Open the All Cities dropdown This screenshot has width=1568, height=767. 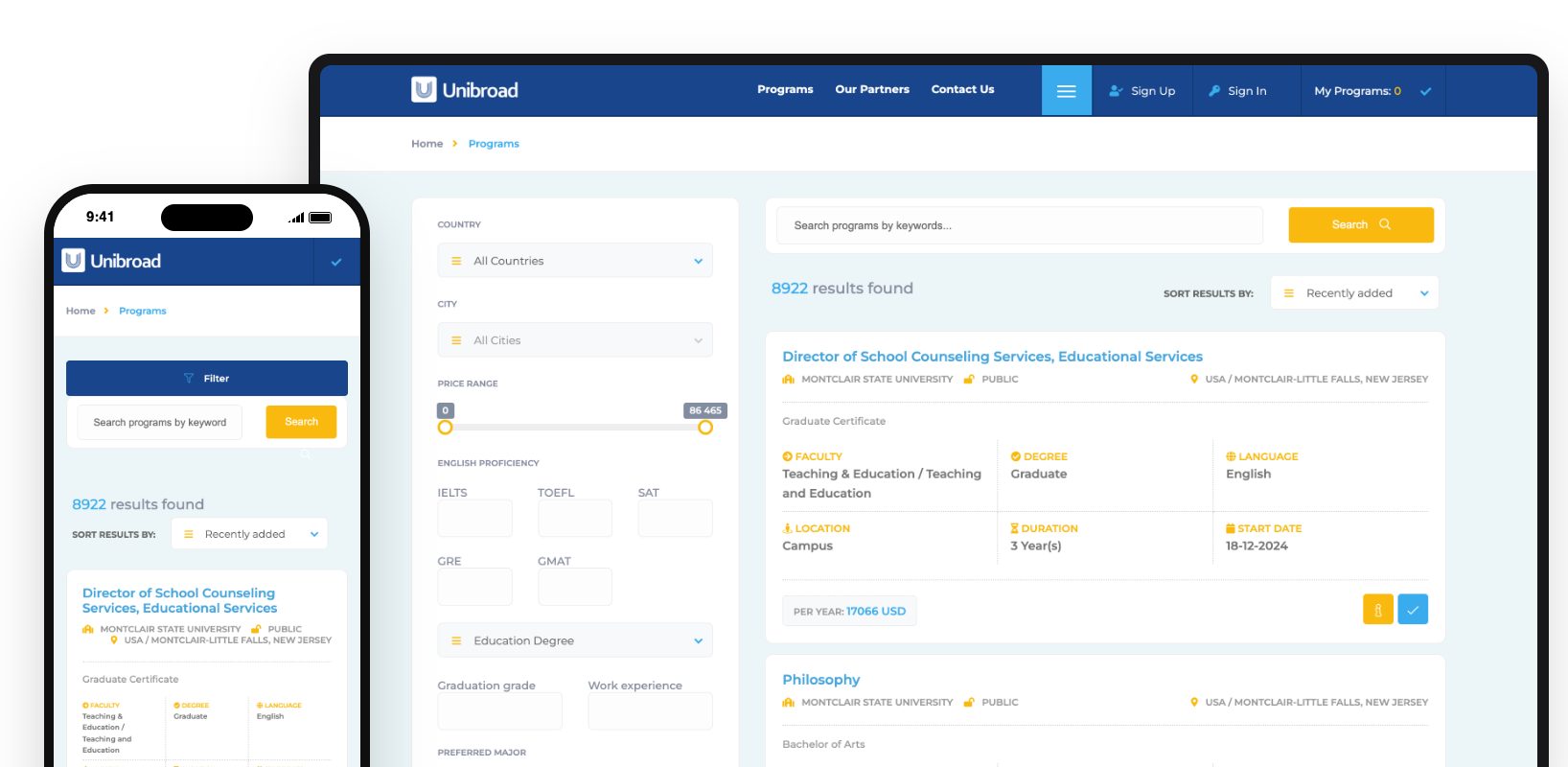point(575,340)
